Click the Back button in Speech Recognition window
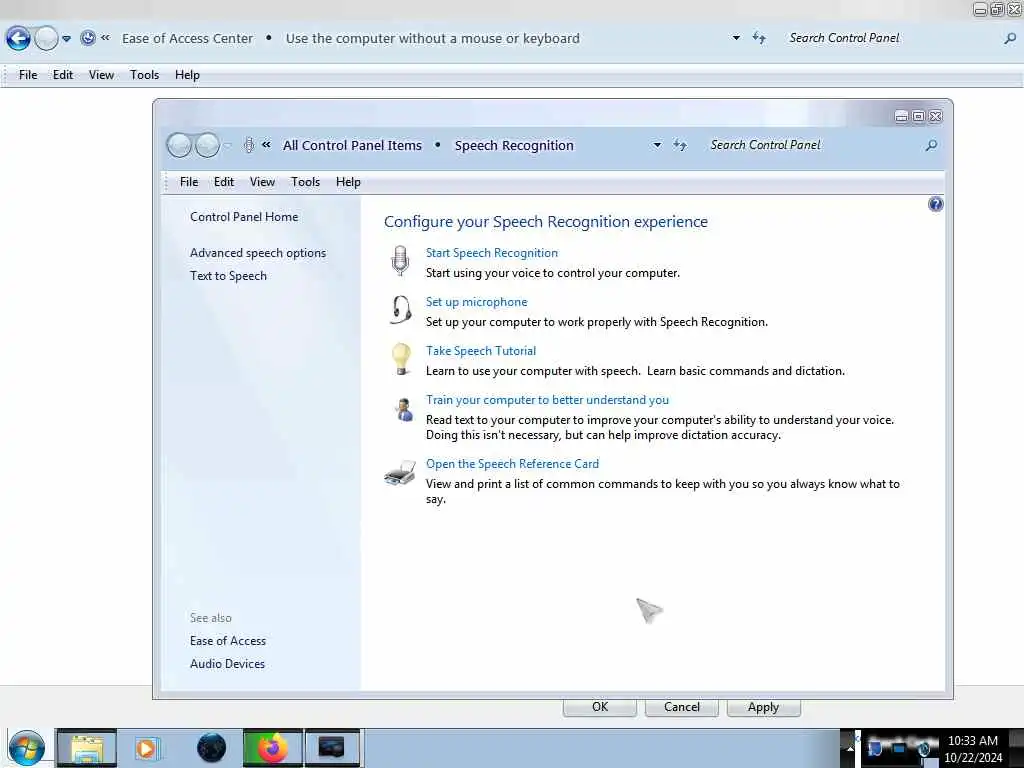The width and height of the screenshot is (1024, 768). 179,145
